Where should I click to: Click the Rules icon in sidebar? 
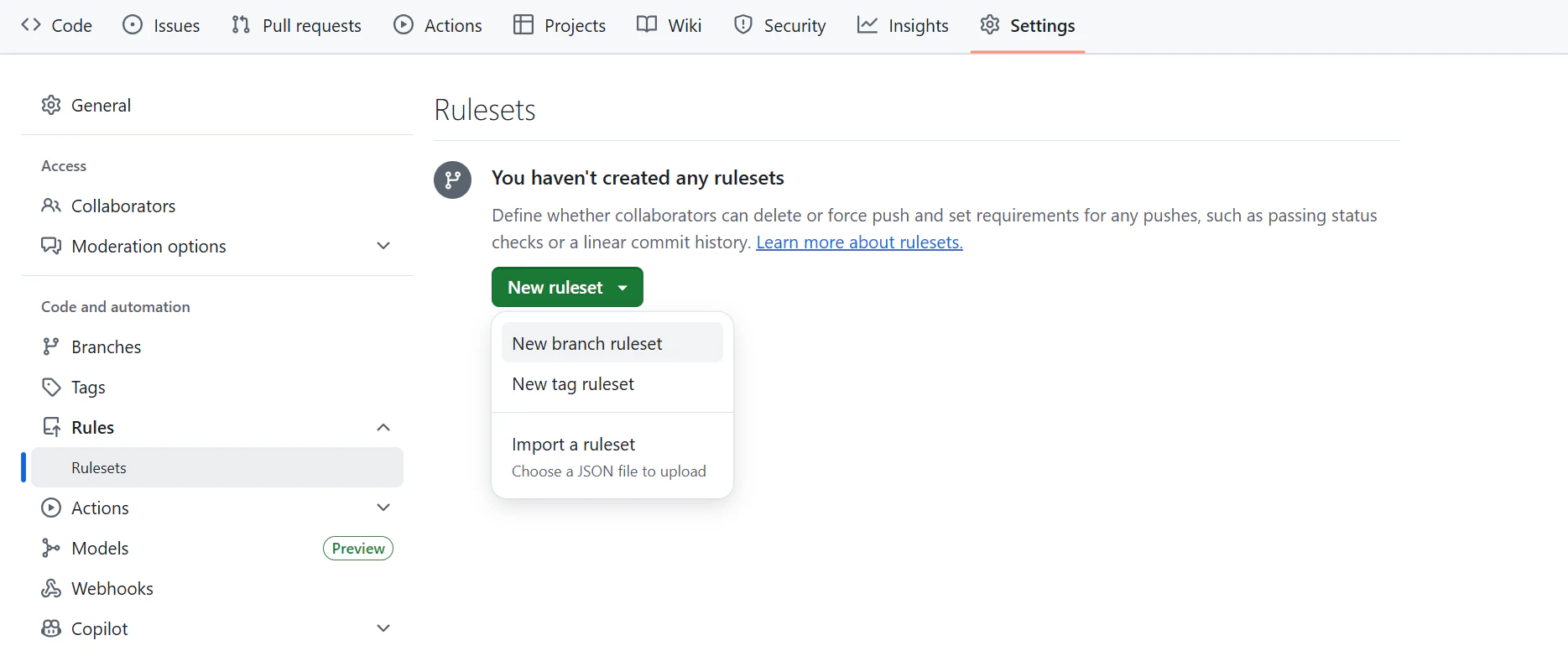(x=51, y=427)
